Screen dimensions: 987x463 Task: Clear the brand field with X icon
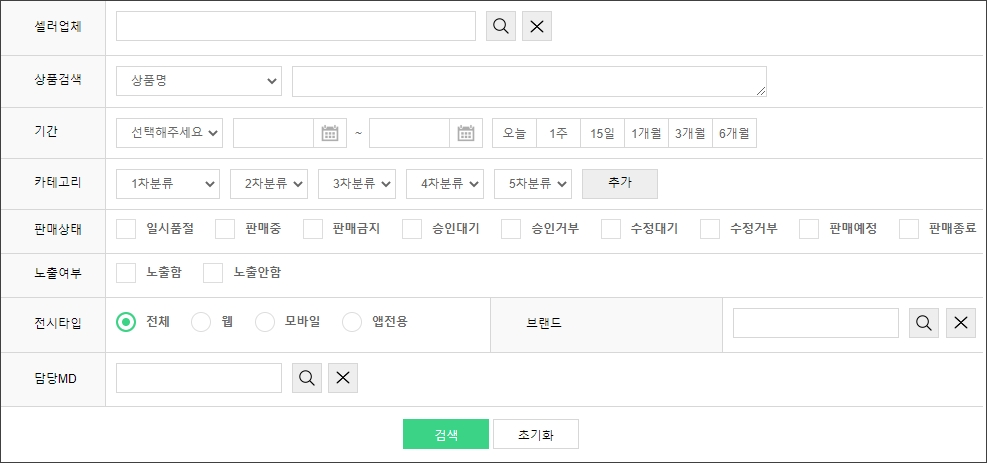[x=960, y=323]
